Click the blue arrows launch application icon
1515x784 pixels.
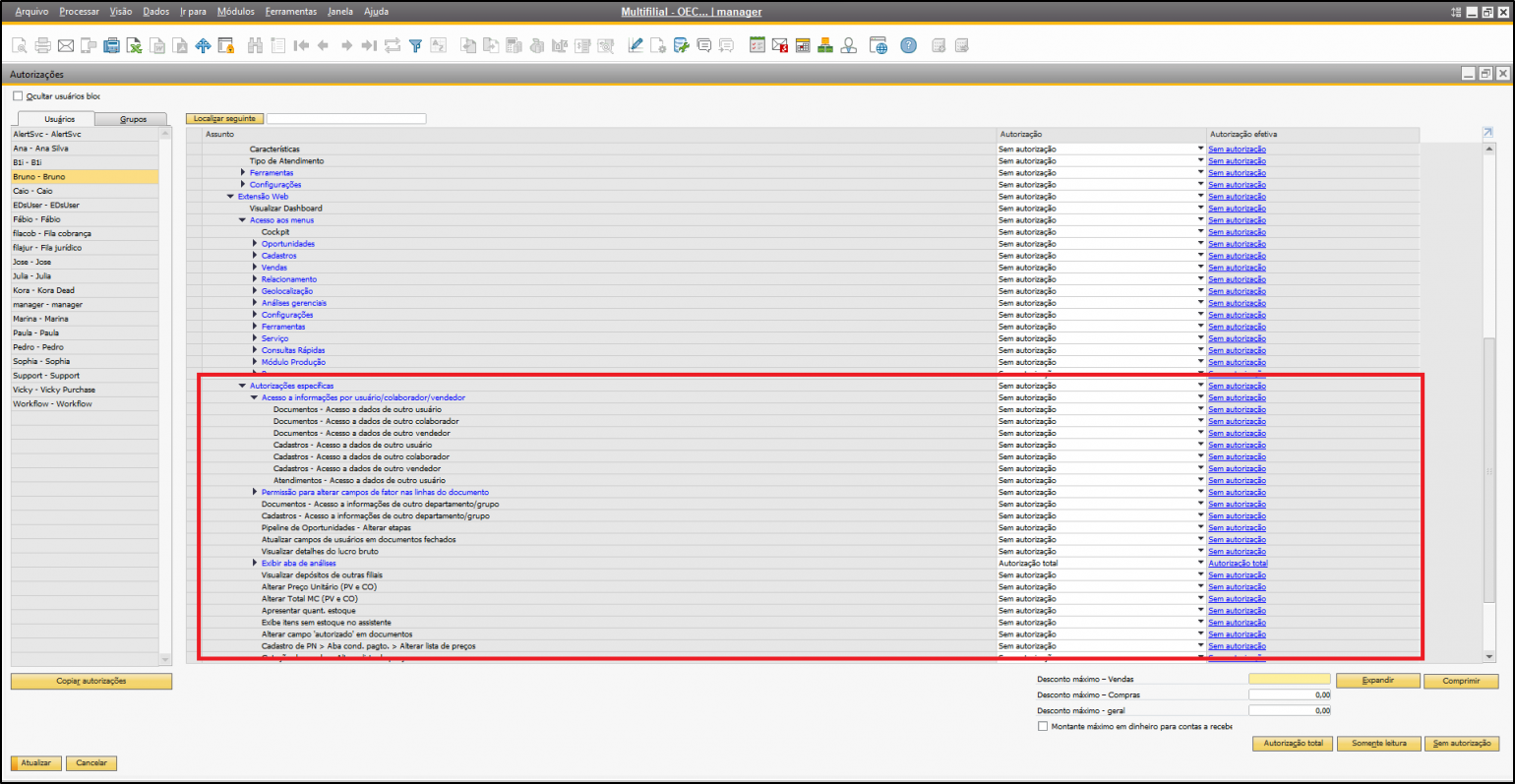coord(203,45)
